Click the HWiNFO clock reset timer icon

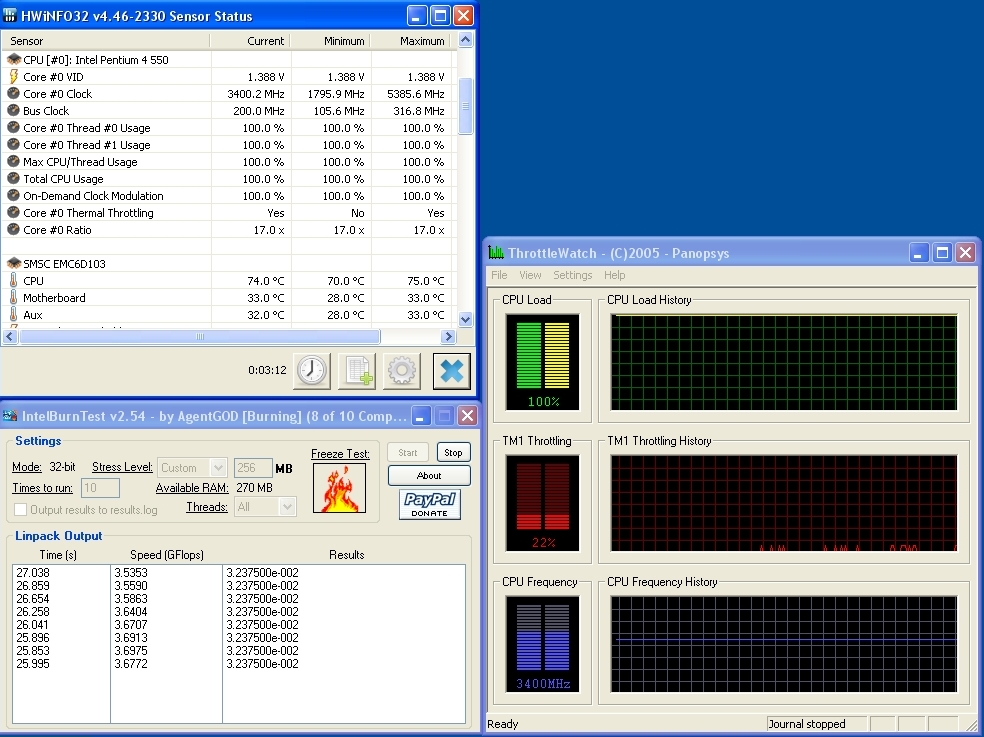(312, 371)
